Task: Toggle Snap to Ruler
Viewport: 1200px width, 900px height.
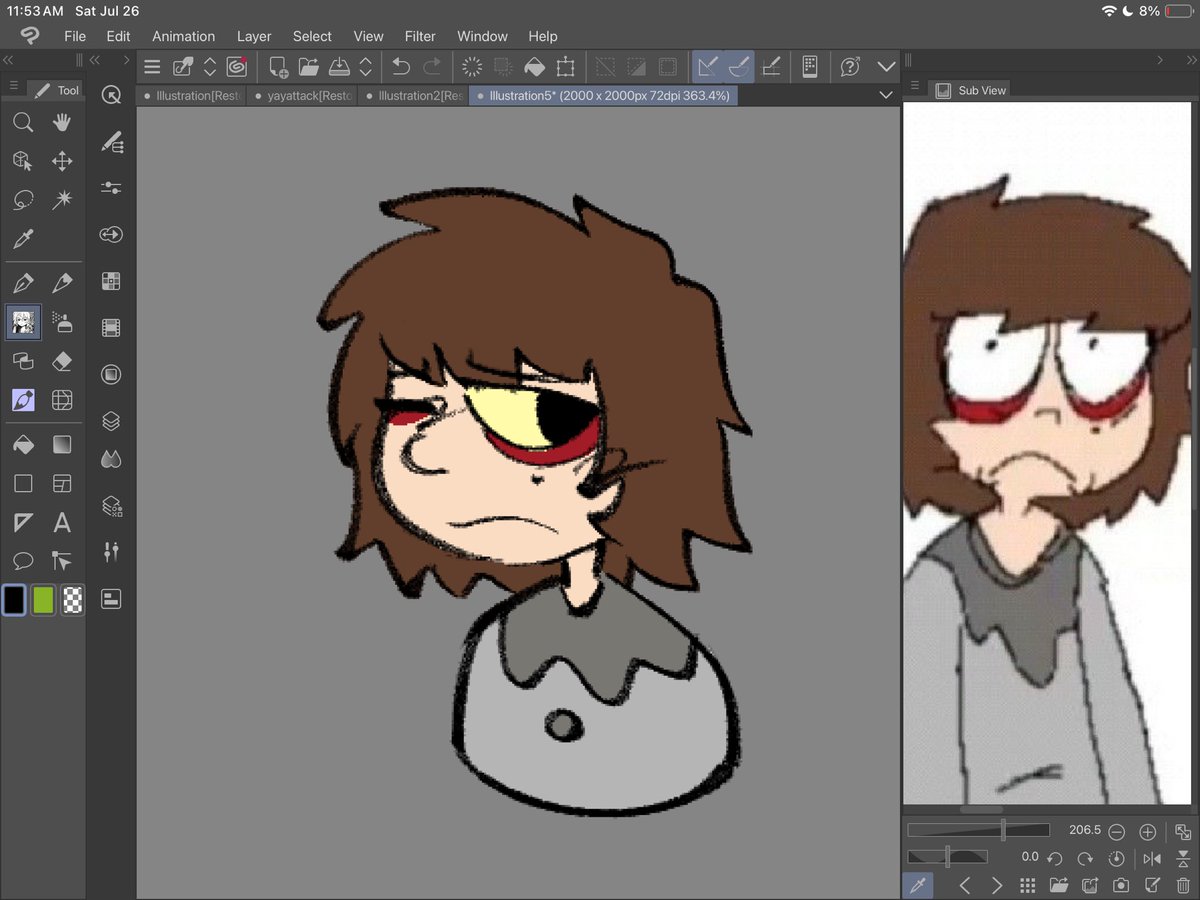Action: point(708,67)
